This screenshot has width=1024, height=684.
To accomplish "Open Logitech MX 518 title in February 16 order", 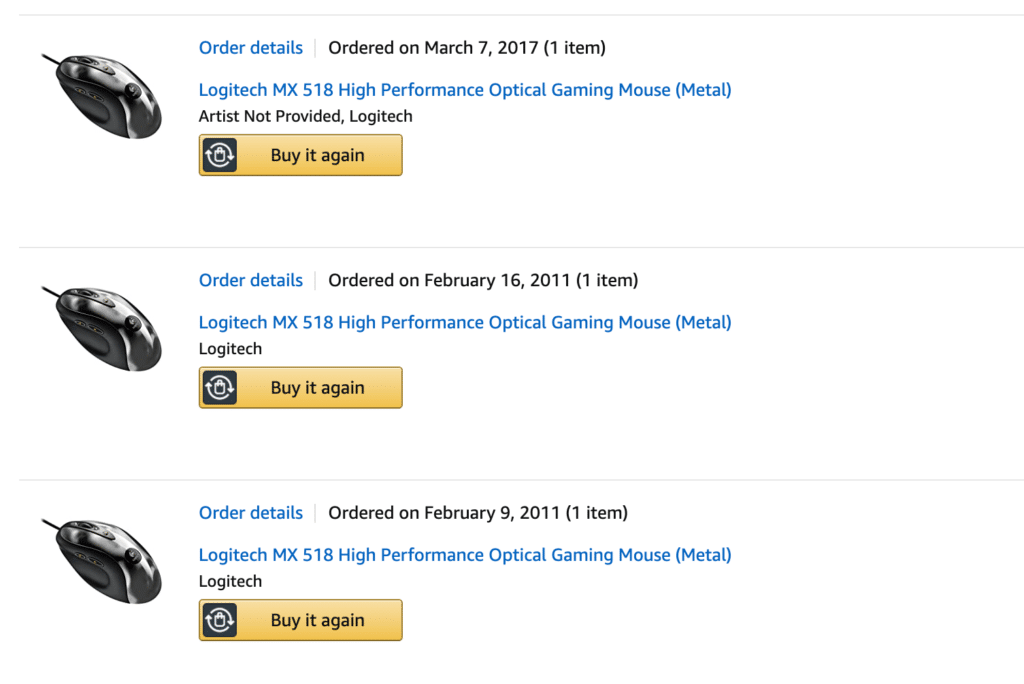I will [465, 322].
